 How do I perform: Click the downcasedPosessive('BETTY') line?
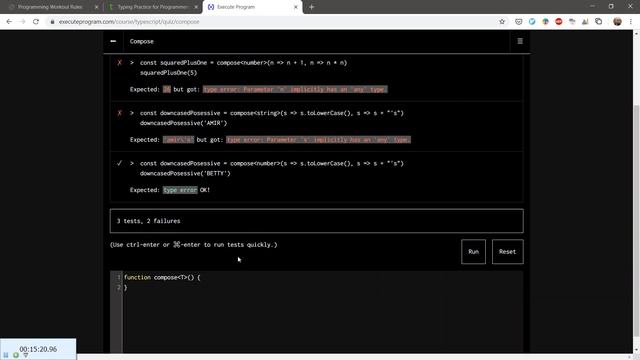coord(185,173)
